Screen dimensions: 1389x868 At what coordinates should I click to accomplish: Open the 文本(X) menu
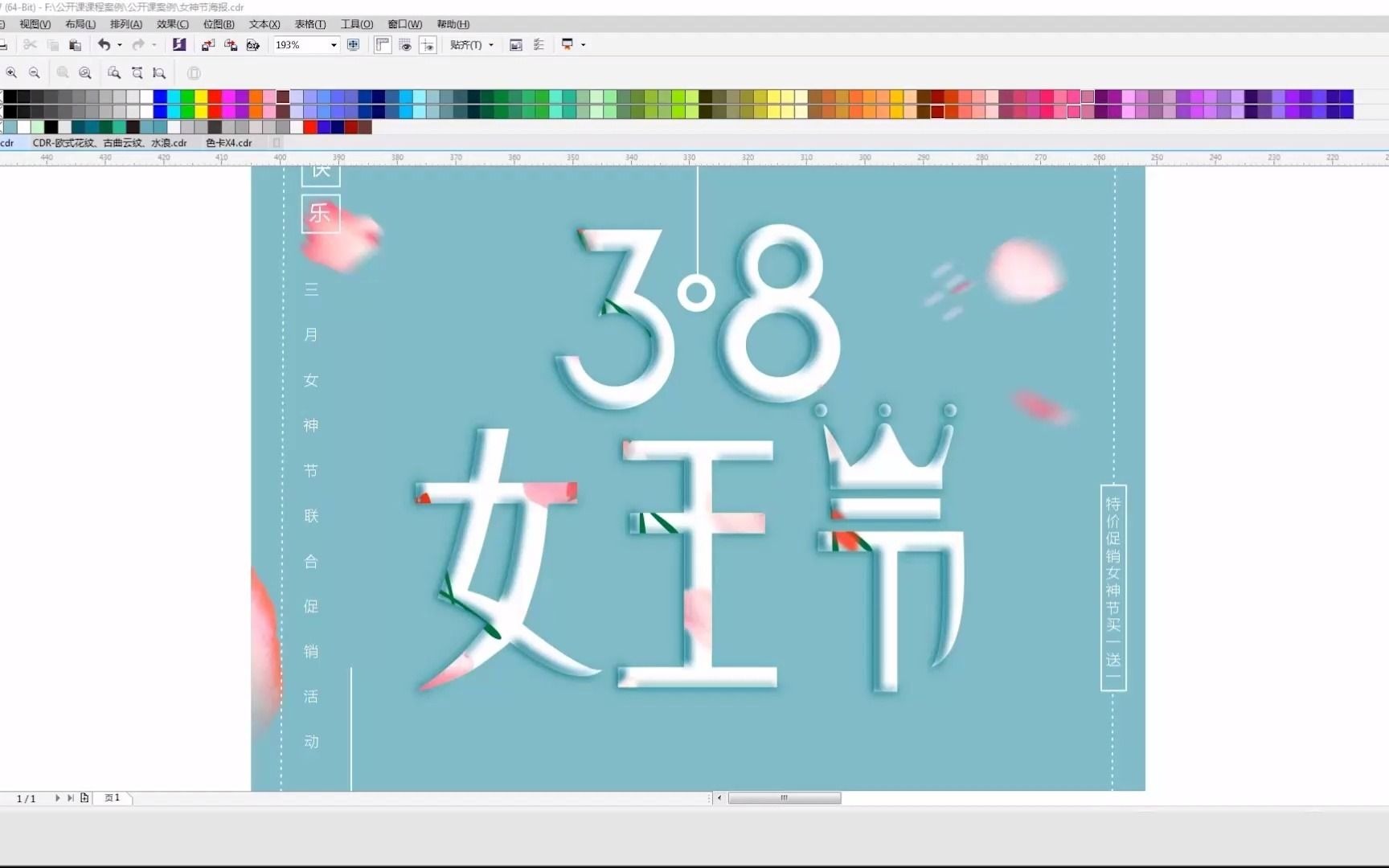[x=264, y=24]
